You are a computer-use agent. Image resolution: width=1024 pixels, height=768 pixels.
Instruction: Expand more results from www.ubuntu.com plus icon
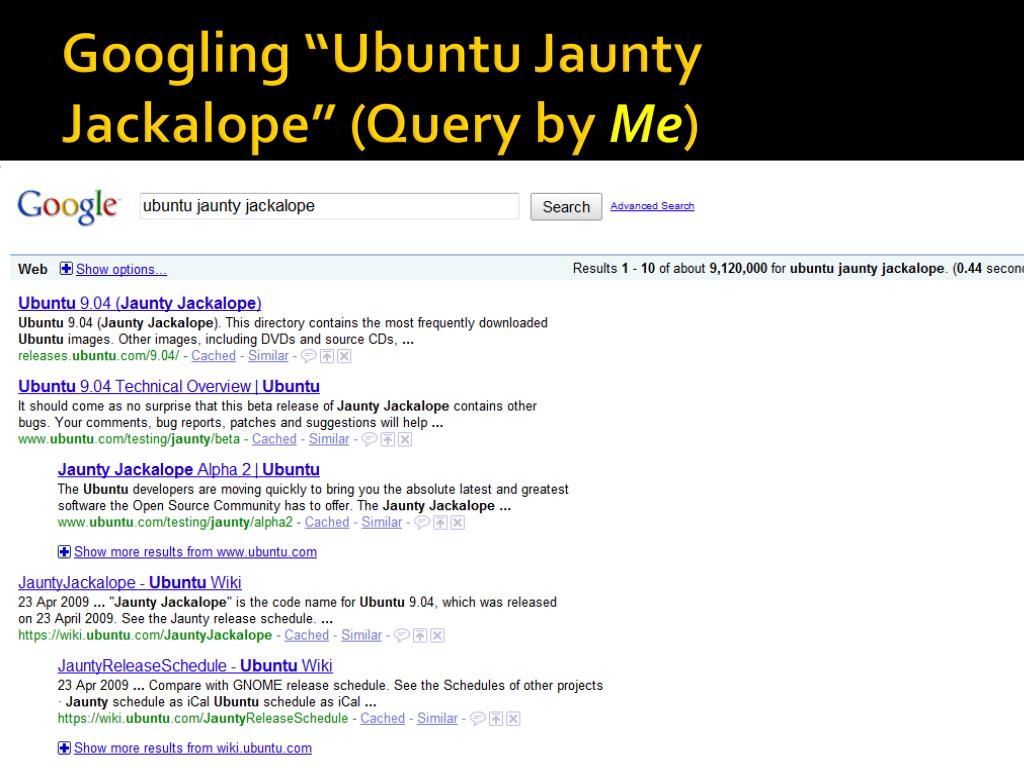tap(64, 552)
